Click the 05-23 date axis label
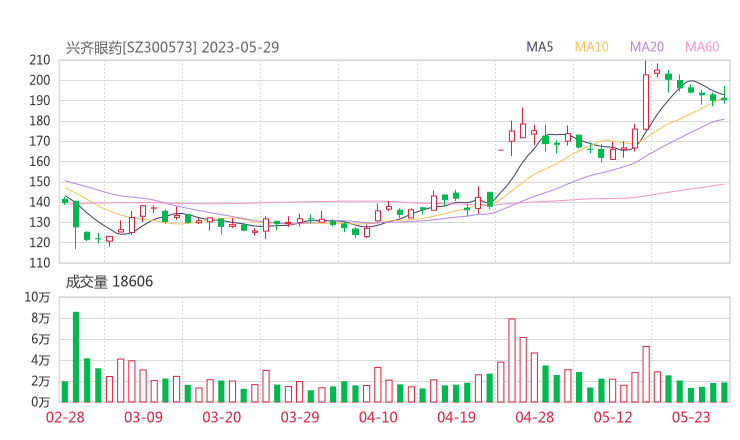Screen dimensions: 740x440 (691, 417)
